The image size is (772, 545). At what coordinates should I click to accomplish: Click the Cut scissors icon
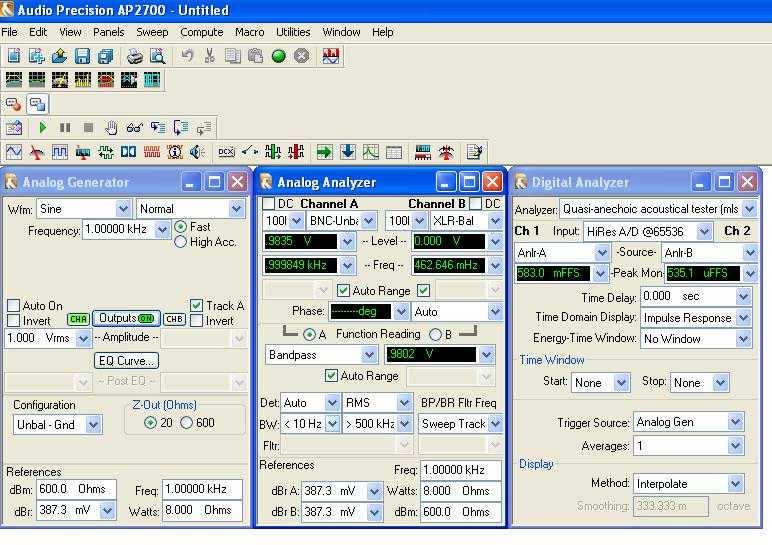pyautogui.click(x=210, y=56)
